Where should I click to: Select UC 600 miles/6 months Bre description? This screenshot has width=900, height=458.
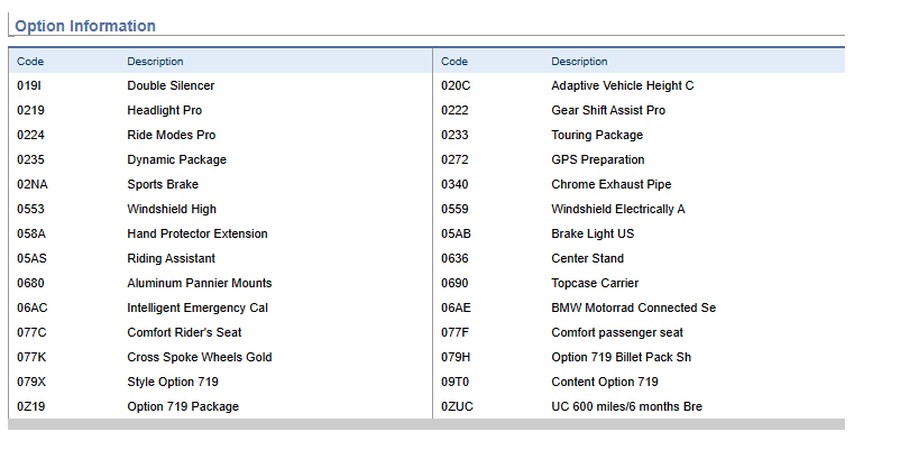tap(627, 406)
